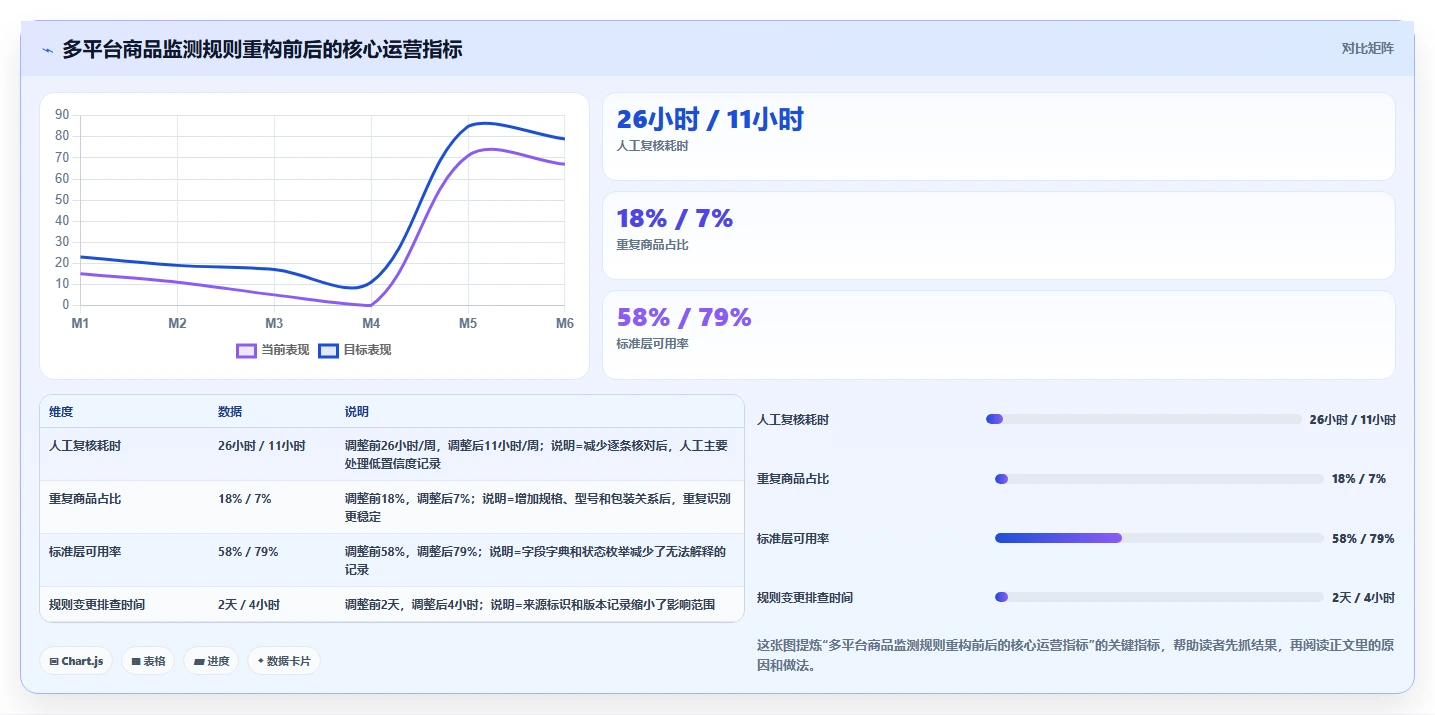
Task: Click the 人工复核耗时 progress bar
Action: [x=1144, y=419]
